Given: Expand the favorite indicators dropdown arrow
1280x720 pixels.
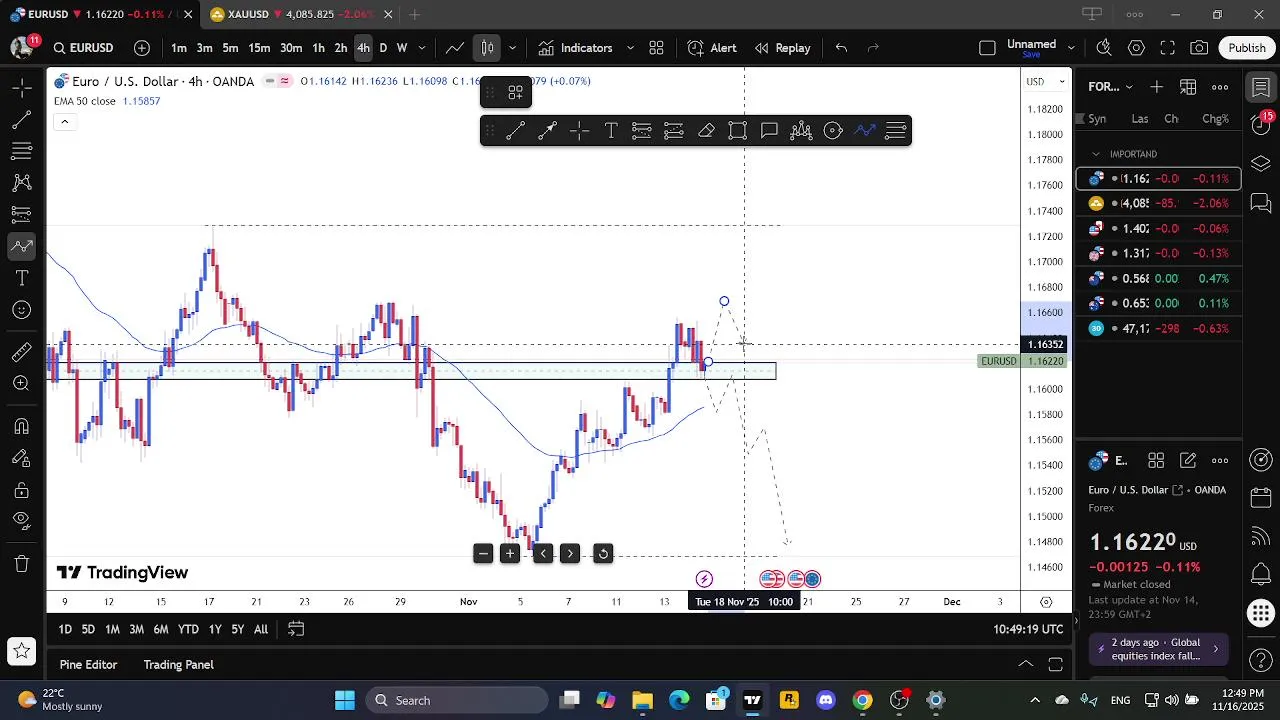Looking at the screenshot, I should pos(630,48).
